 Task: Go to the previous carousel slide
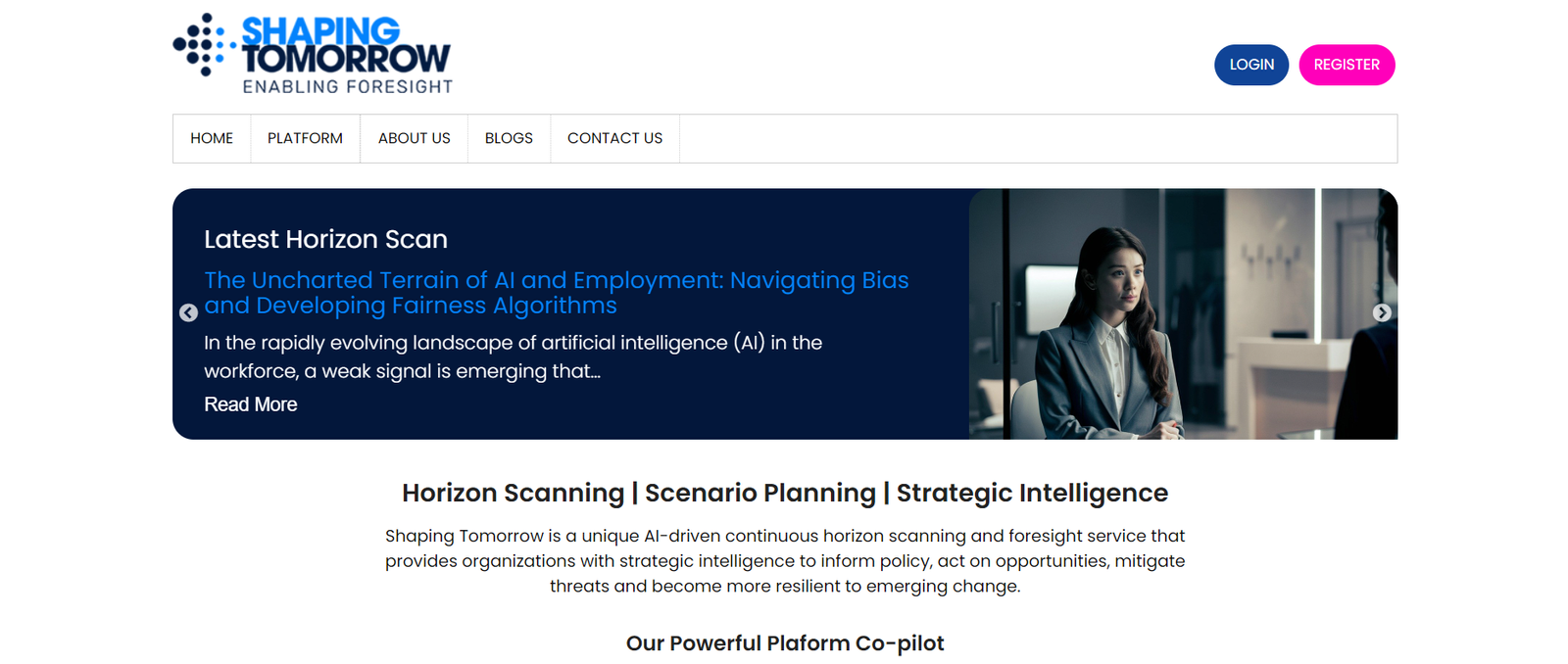[188, 312]
